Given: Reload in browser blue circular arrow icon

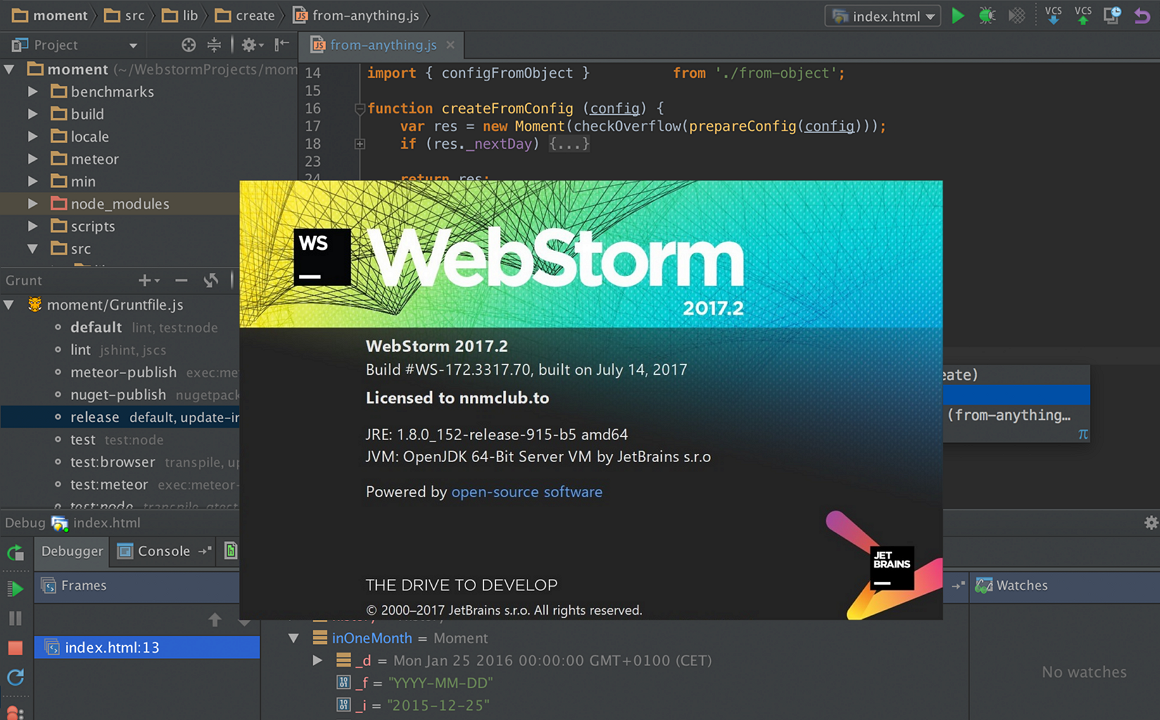Looking at the screenshot, I should tap(15, 677).
